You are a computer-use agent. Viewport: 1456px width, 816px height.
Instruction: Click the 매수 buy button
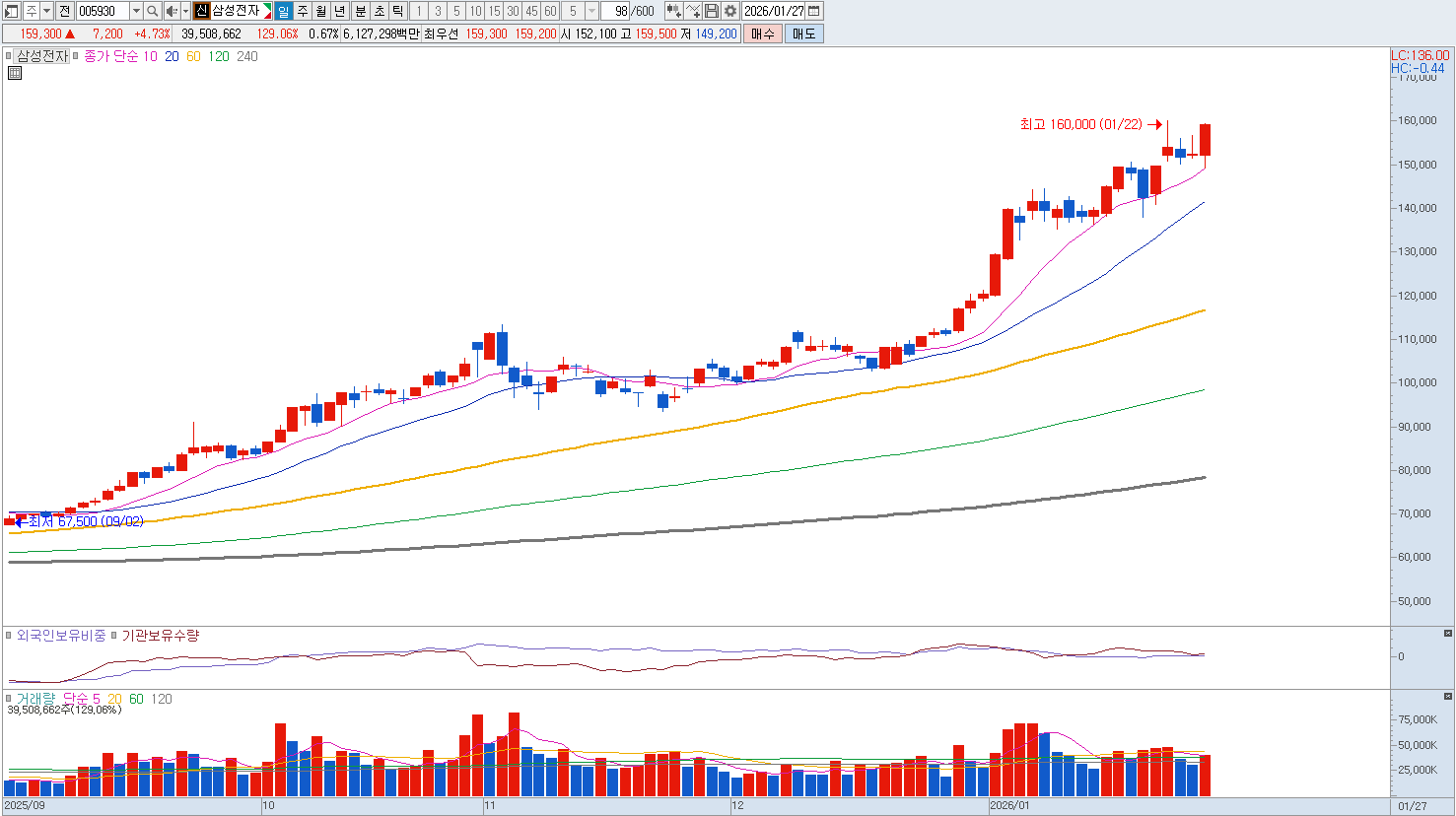click(763, 34)
